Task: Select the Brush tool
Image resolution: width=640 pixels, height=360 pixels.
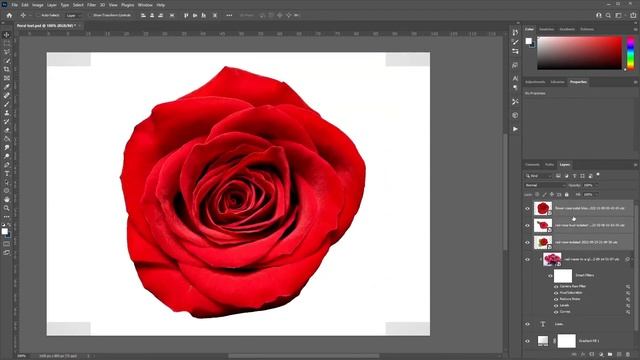Action: point(7,104)
